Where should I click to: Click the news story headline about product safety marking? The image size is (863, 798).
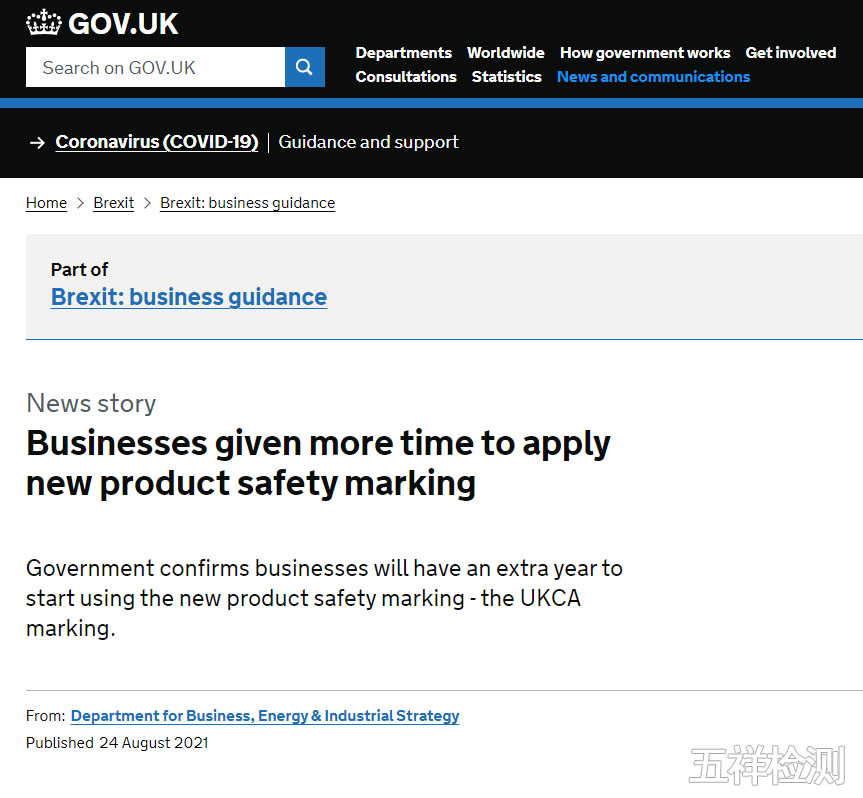point(318,462)
